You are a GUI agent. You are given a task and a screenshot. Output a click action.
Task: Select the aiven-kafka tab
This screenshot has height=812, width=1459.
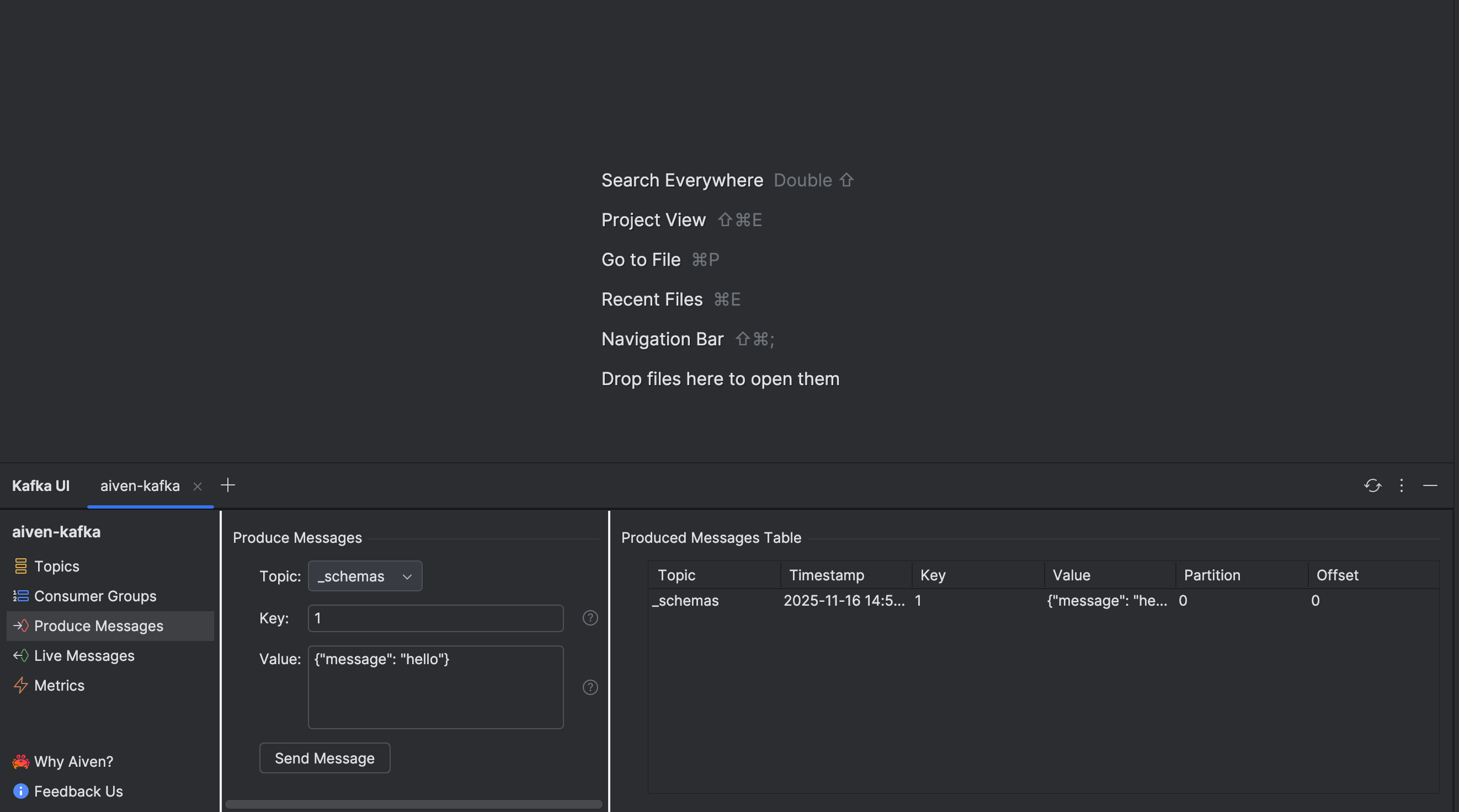(140, 486)
